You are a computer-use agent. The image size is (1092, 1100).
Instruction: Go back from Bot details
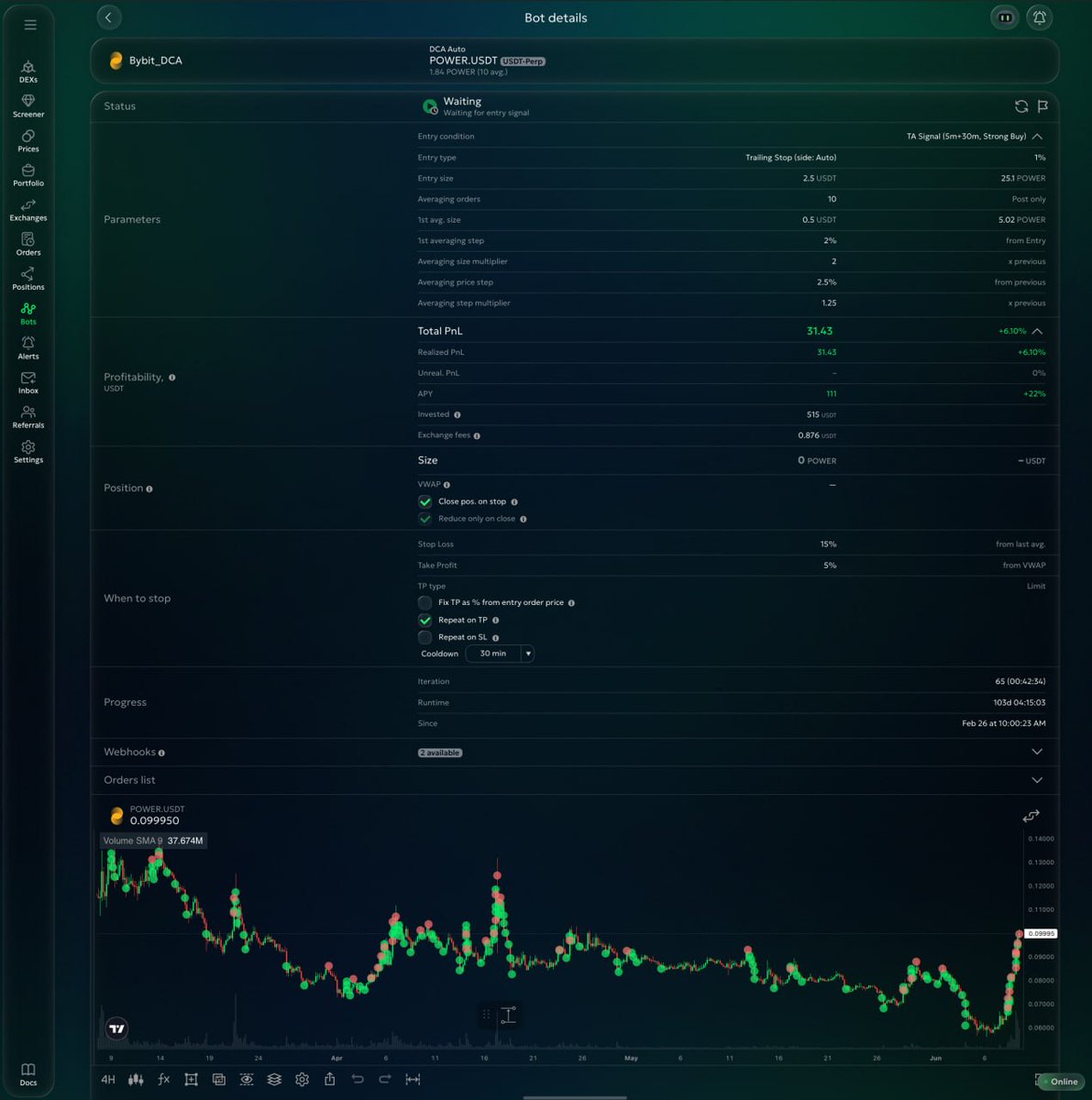pyautogui.click(x=108, y=17)
